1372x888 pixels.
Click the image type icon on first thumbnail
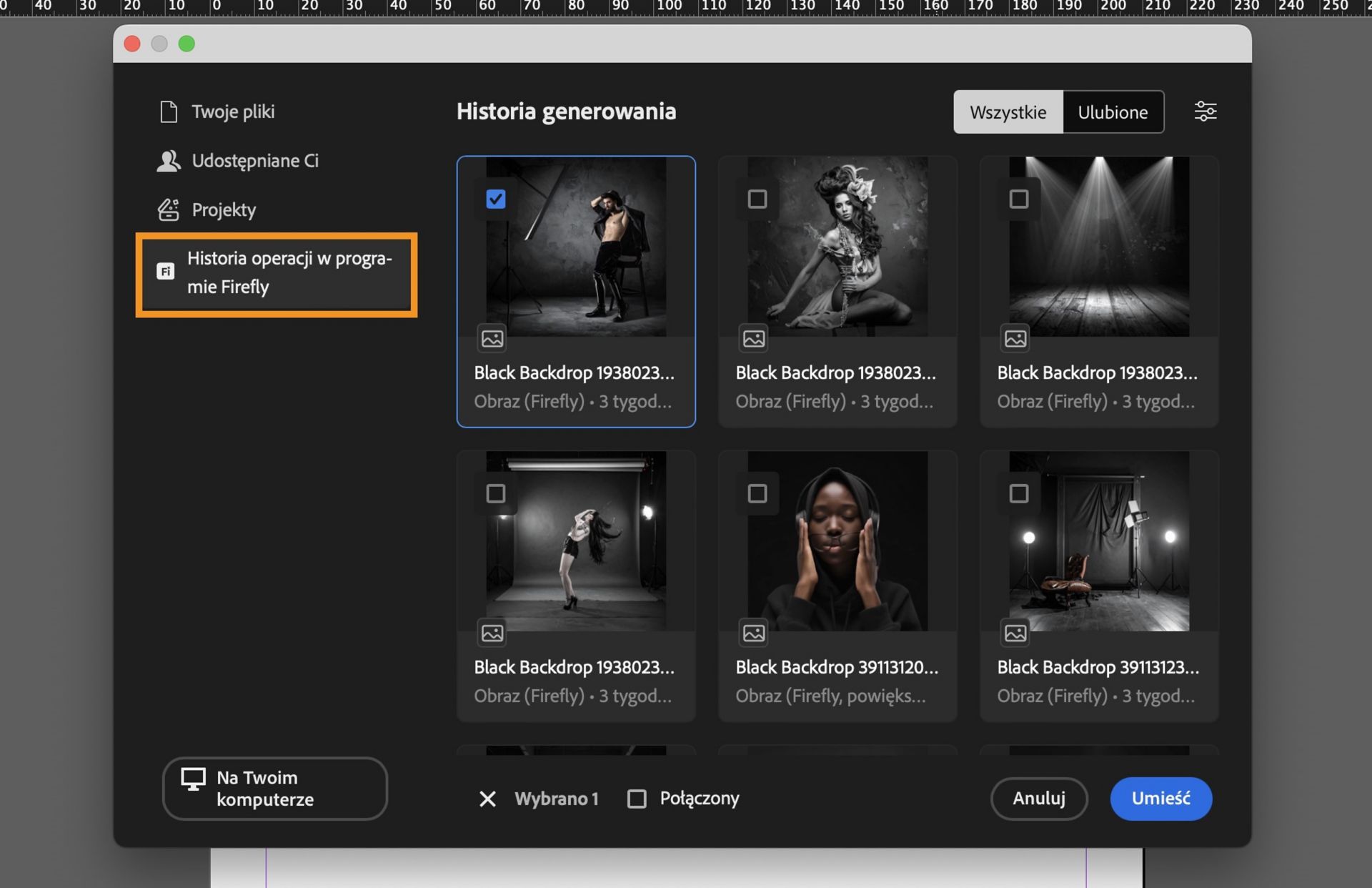pyautogui.click(x=492, y=338)
